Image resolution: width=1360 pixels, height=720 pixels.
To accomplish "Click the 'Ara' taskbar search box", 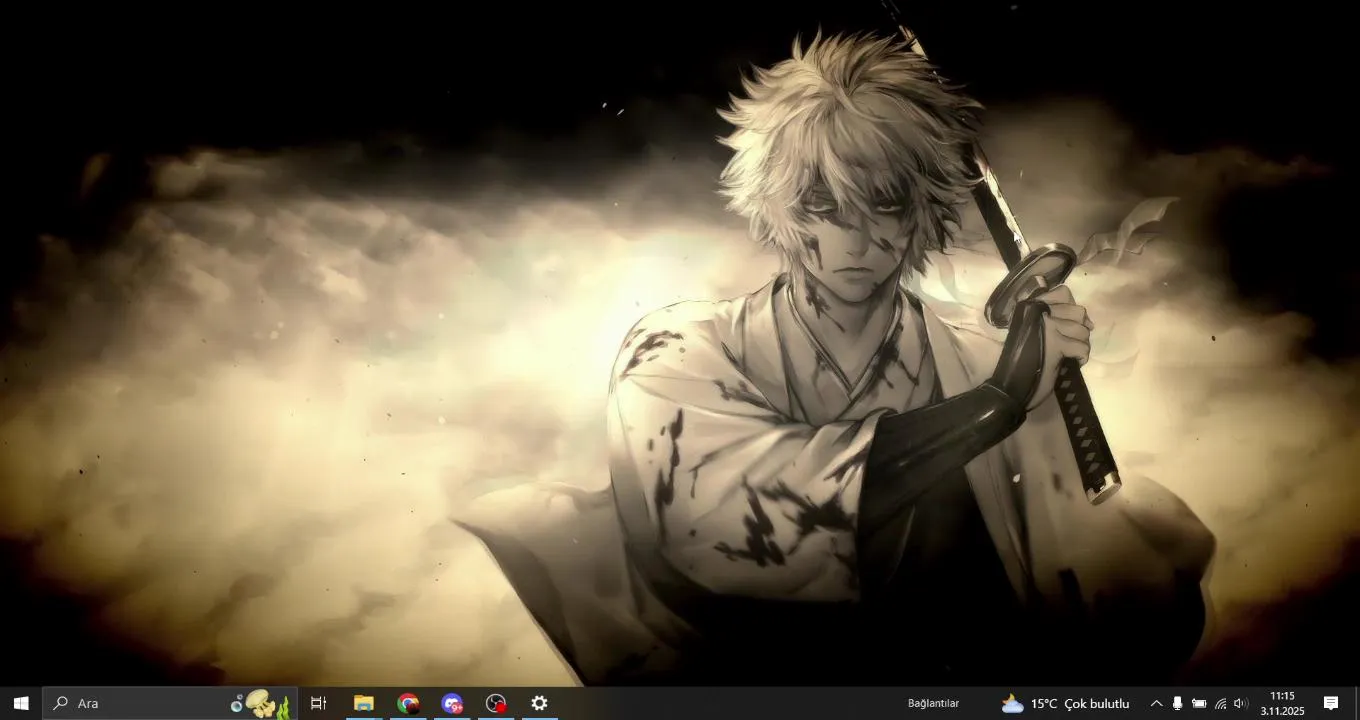I will [170, 703].
